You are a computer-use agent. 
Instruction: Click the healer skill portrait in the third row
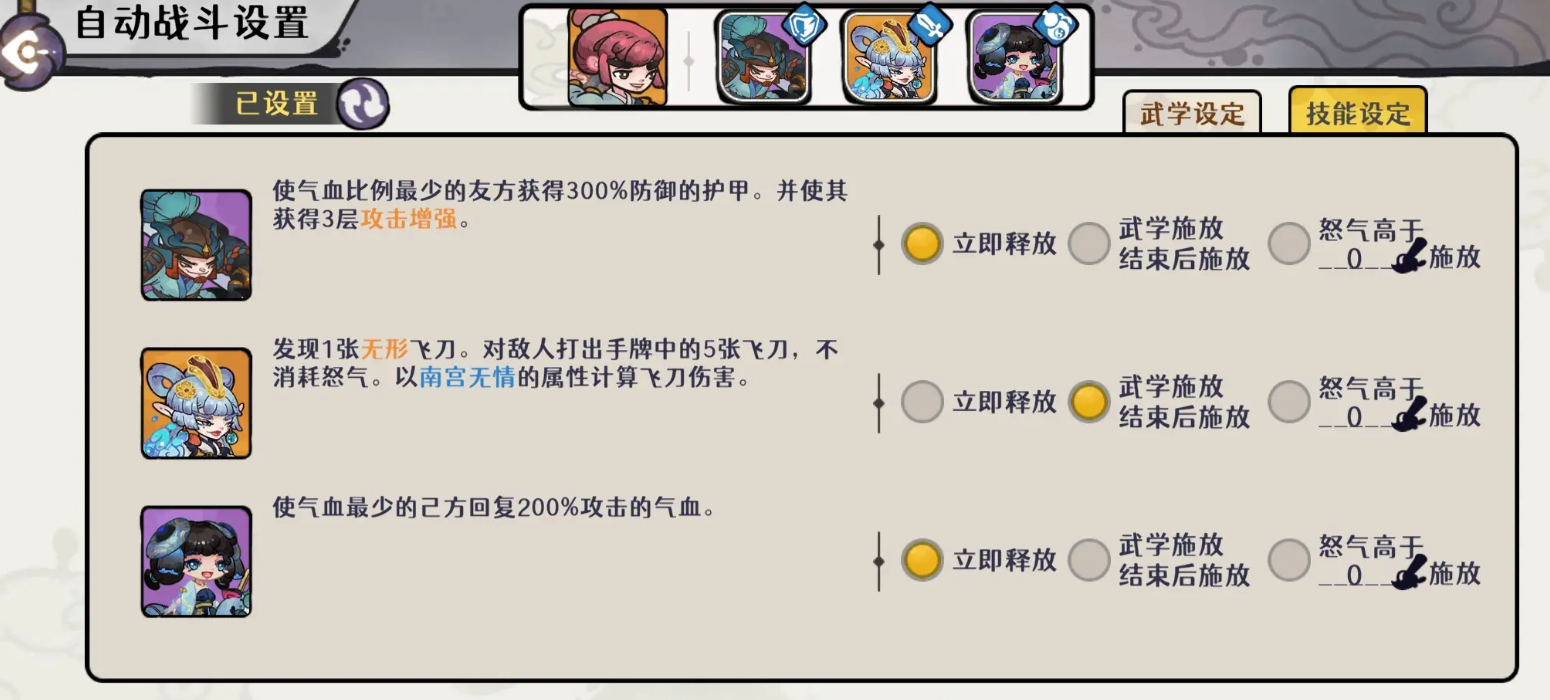(196, 560)
